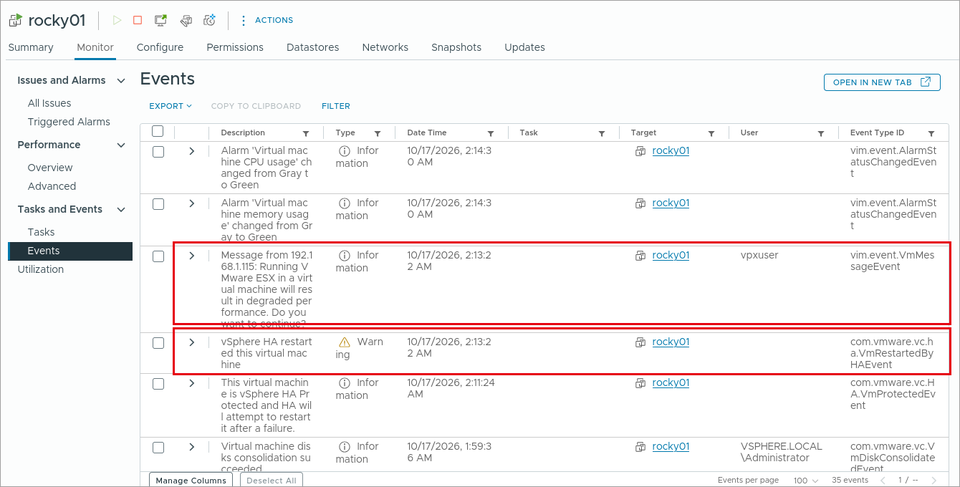960x487 pixels.
Task: Click the rocky01 VM icon in header
Action: 15,20
